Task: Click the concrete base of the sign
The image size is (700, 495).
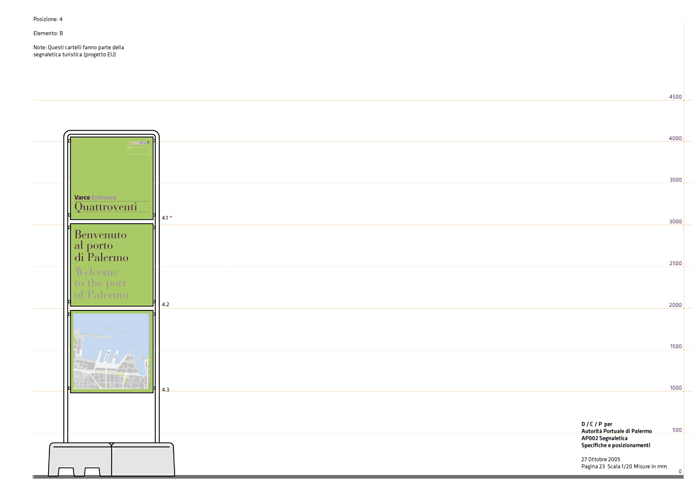Action: [x=111, y=460]
